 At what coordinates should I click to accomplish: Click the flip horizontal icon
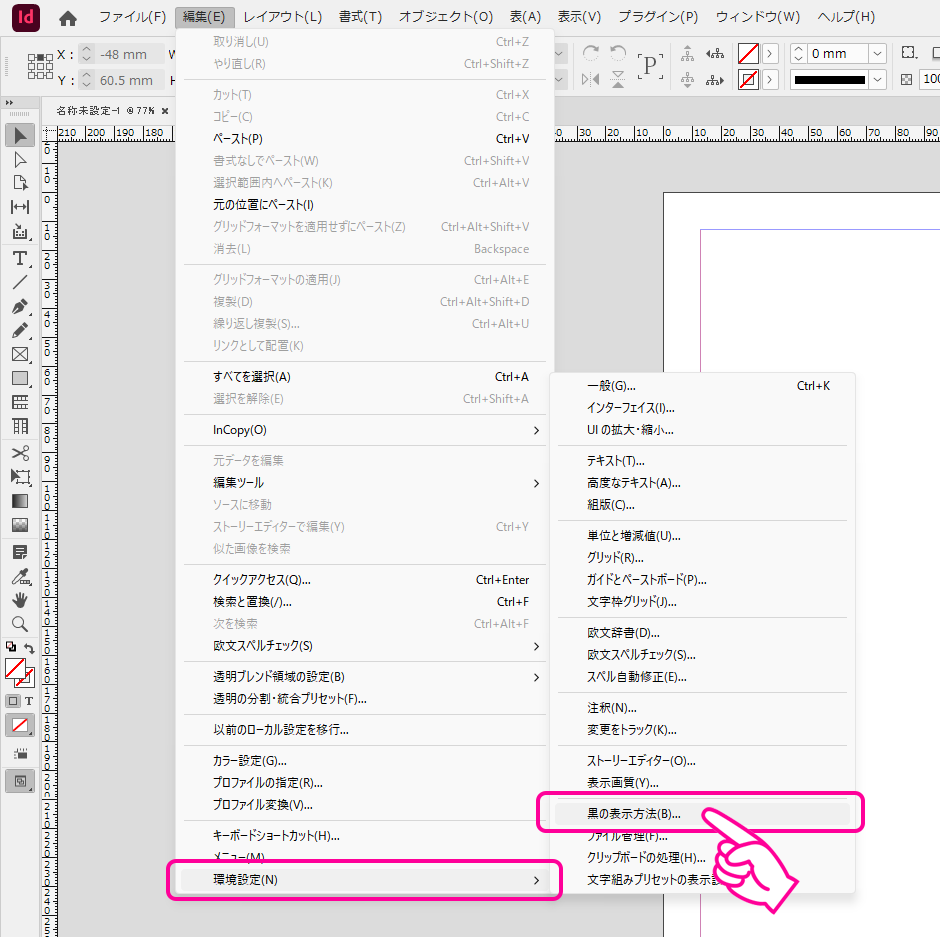(590, 79)
